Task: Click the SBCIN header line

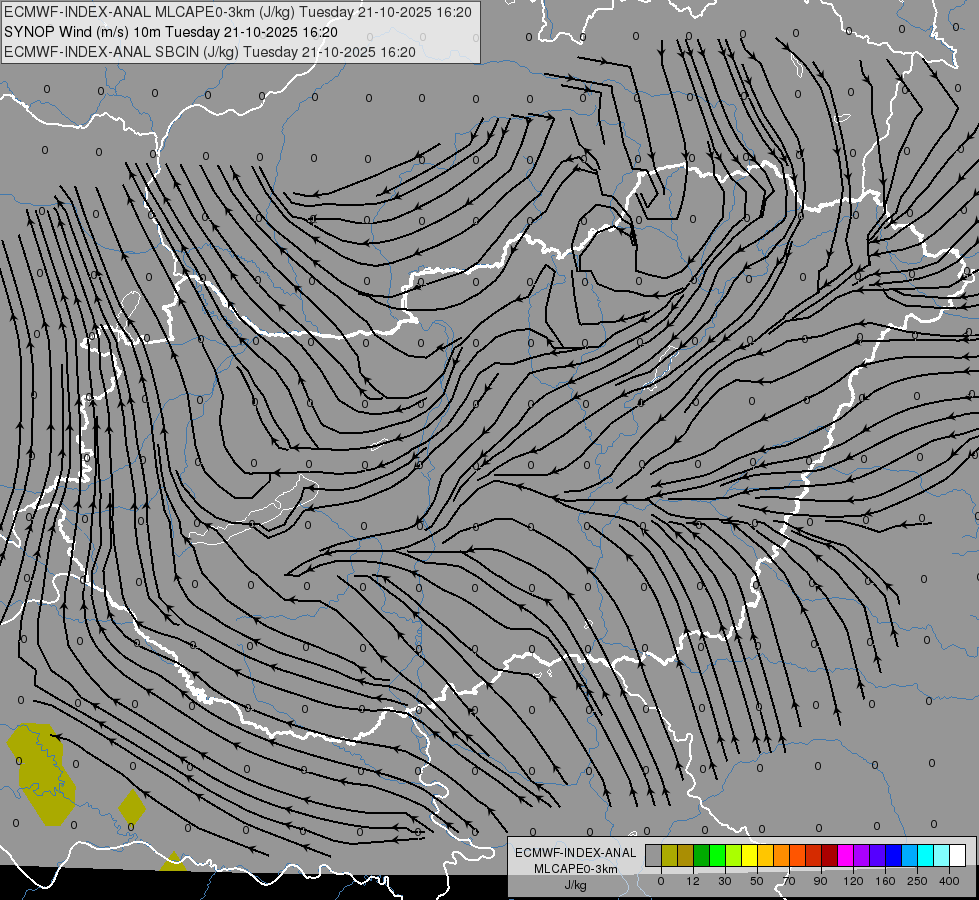Action: point(210,52)
